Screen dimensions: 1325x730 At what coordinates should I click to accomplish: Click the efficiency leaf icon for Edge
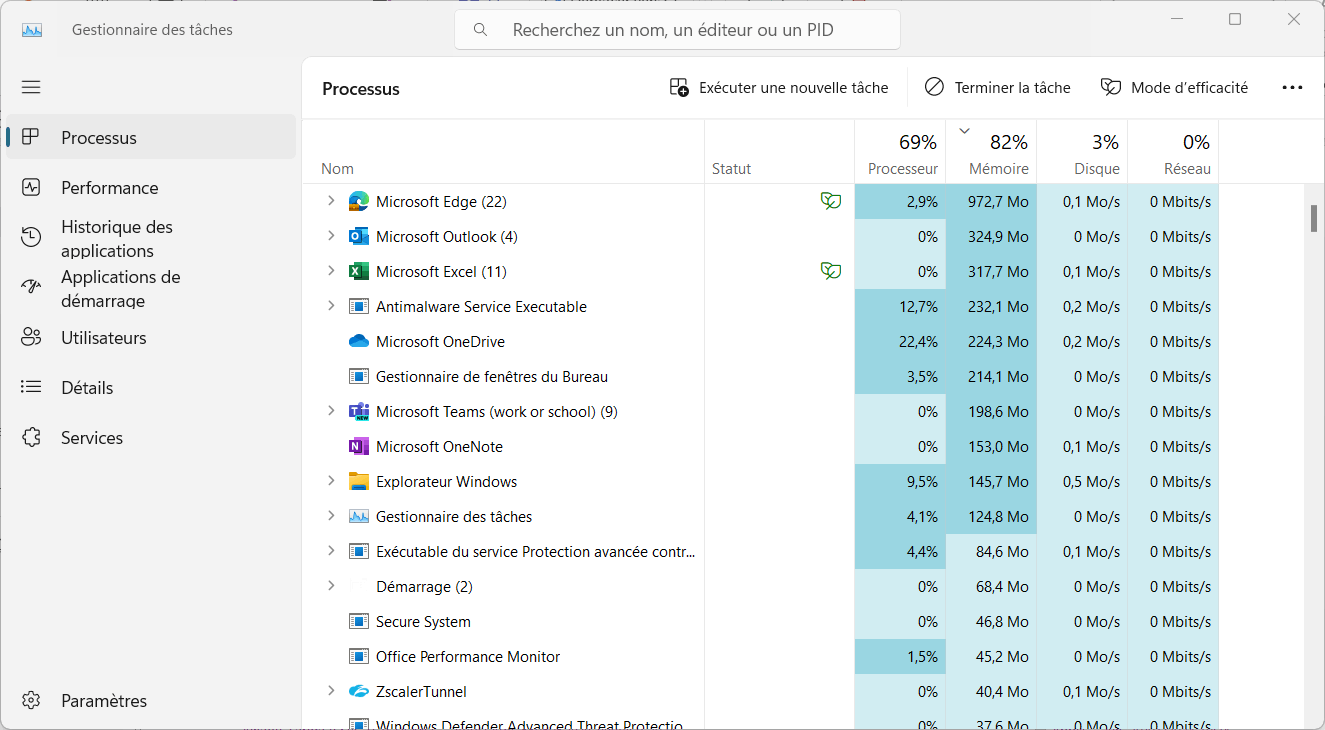830,201
